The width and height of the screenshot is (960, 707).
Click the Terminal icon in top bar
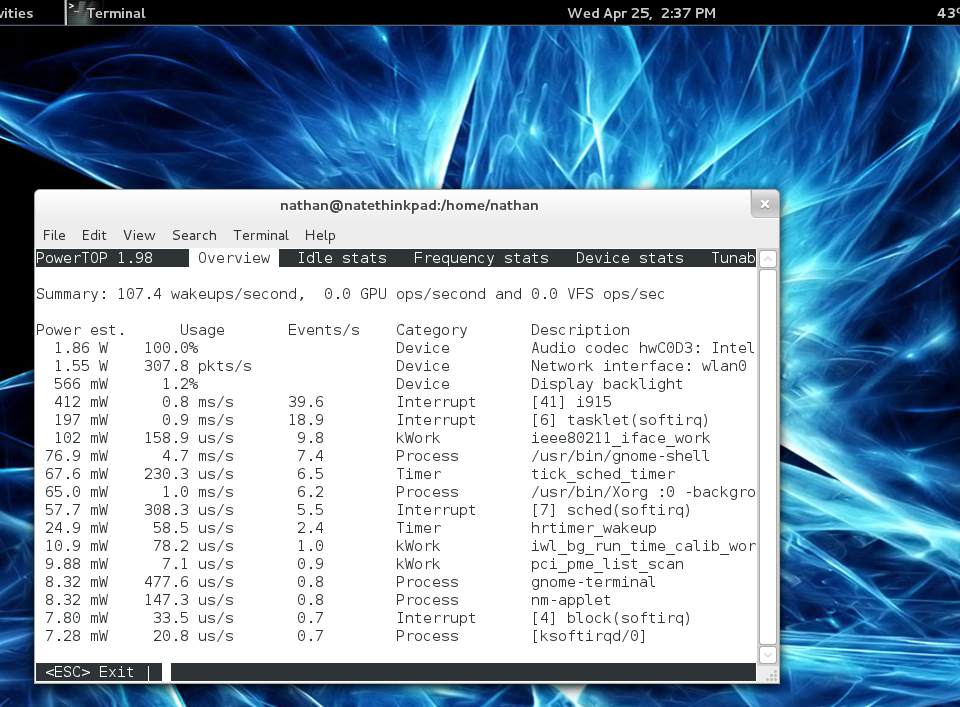pos(75,13)
